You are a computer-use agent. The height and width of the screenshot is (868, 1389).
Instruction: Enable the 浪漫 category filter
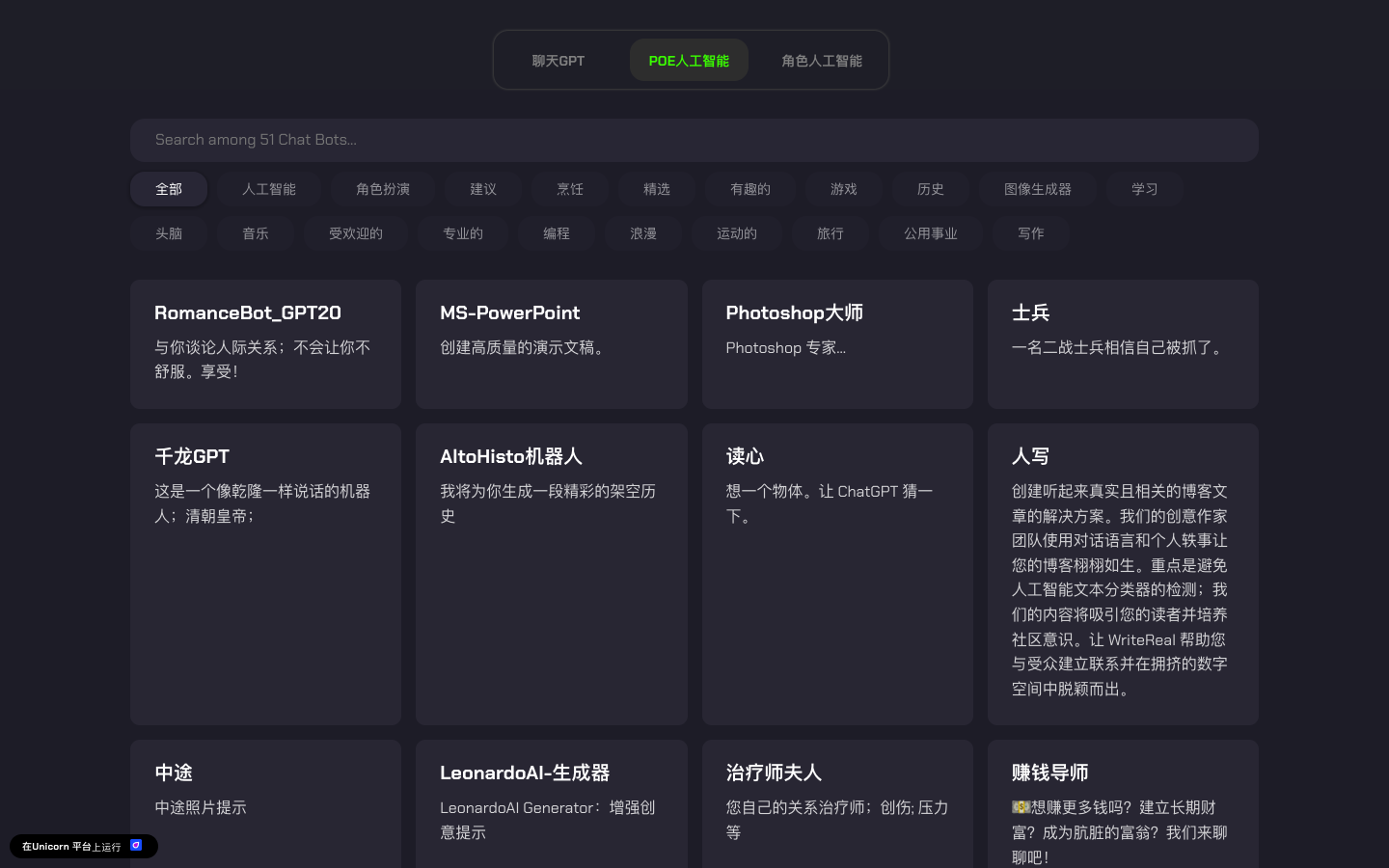(x=642, y=233)
